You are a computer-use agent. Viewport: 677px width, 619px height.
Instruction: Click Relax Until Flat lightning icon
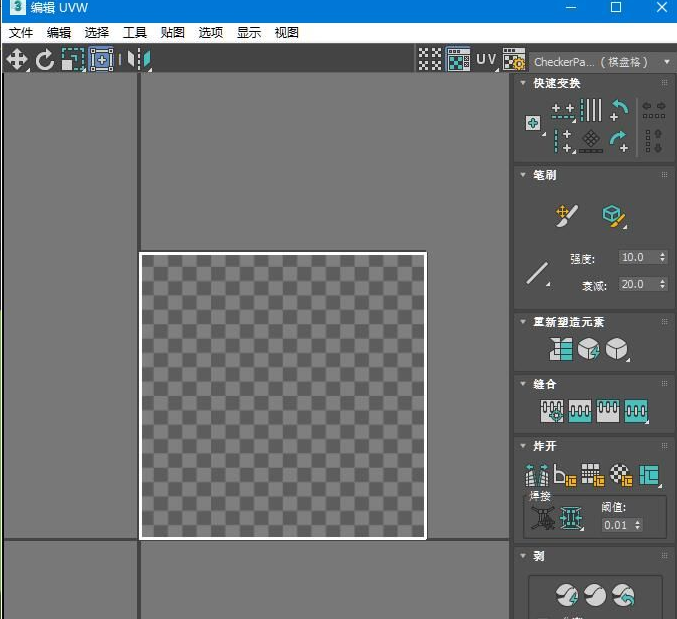[589, 349]
